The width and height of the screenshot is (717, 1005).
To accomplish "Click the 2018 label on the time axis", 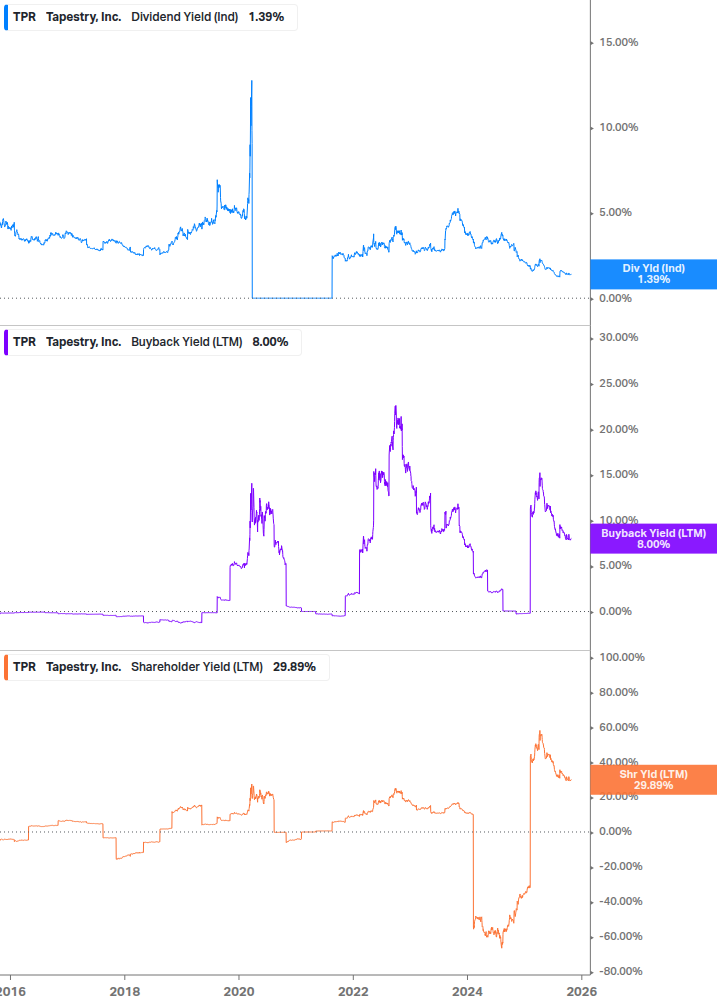I will (124, 991).
